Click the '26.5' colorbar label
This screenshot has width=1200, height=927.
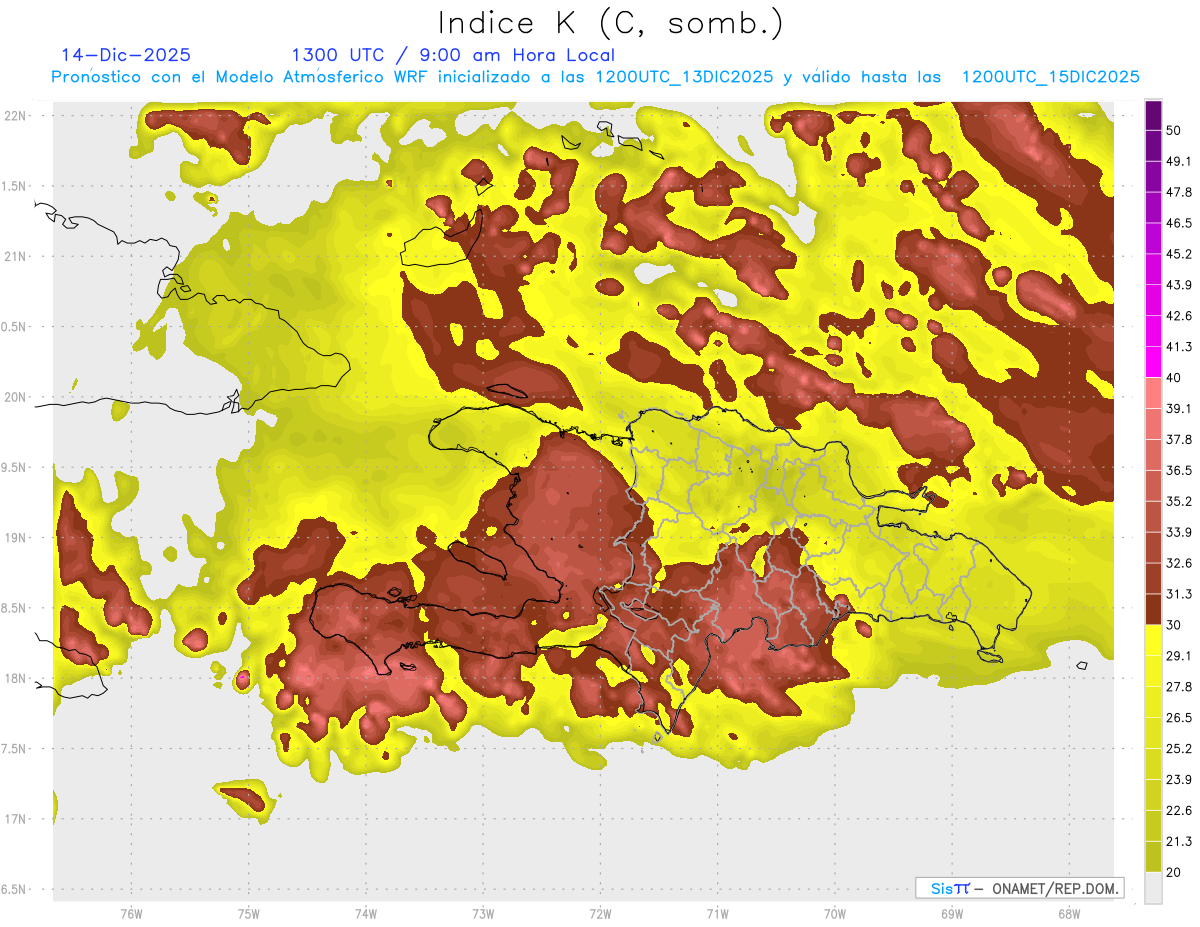(x=1179, y=718)
